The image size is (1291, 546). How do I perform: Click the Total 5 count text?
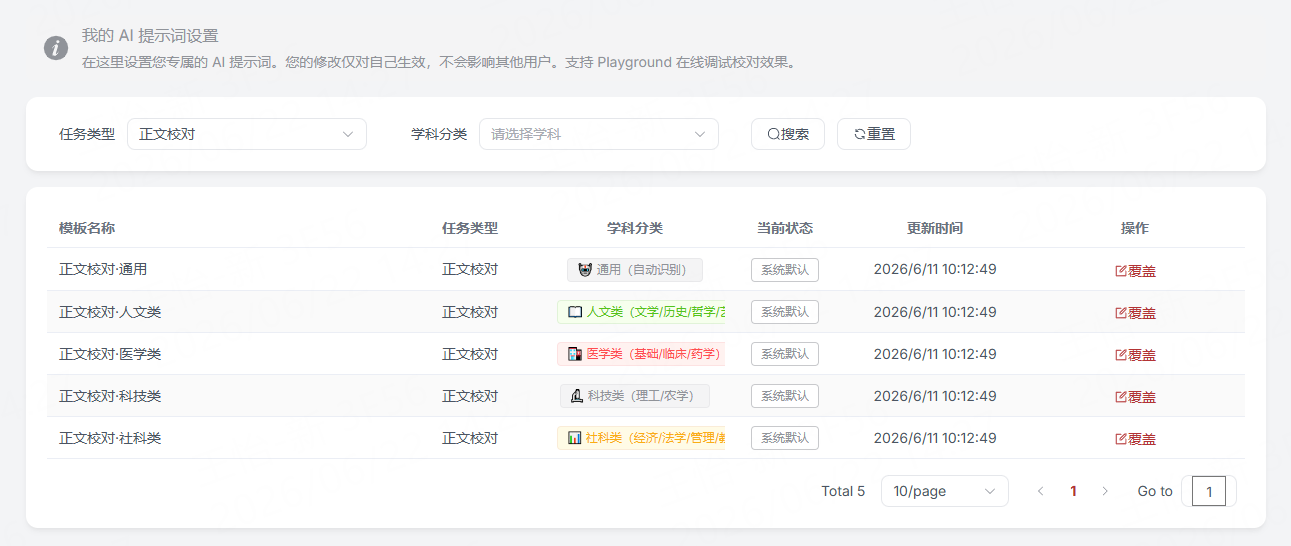843,491
